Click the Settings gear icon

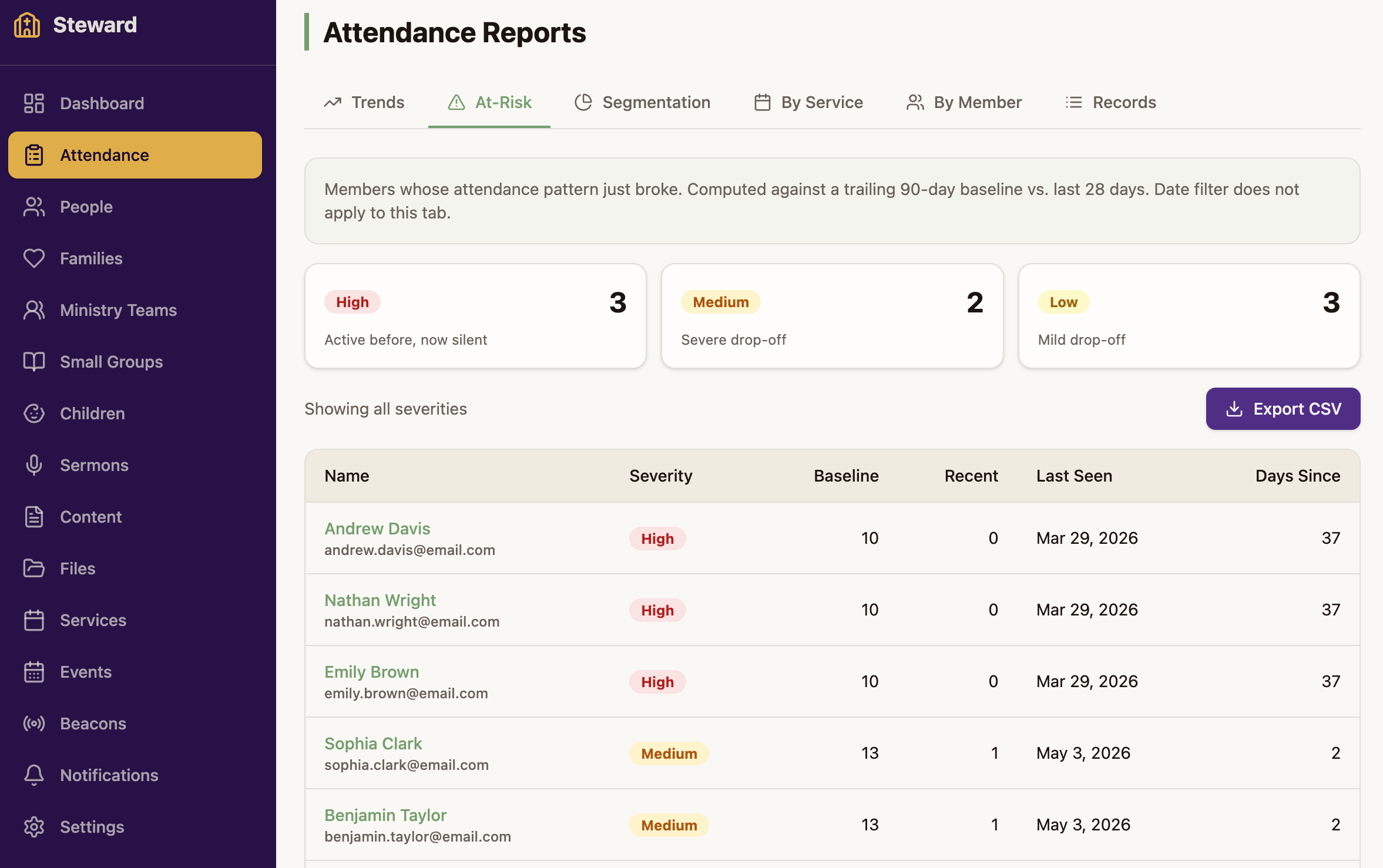pyautogui.click(x=34, y=827)
